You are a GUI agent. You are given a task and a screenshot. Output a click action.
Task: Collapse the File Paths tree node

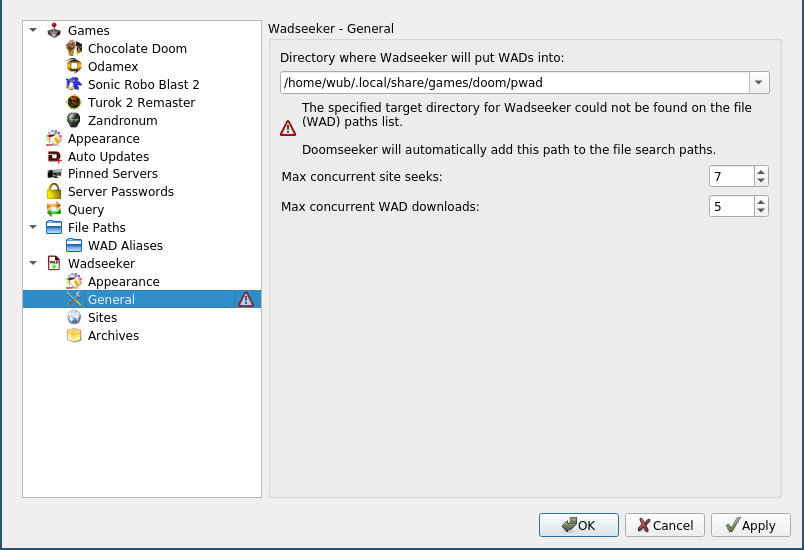point(33,228)
